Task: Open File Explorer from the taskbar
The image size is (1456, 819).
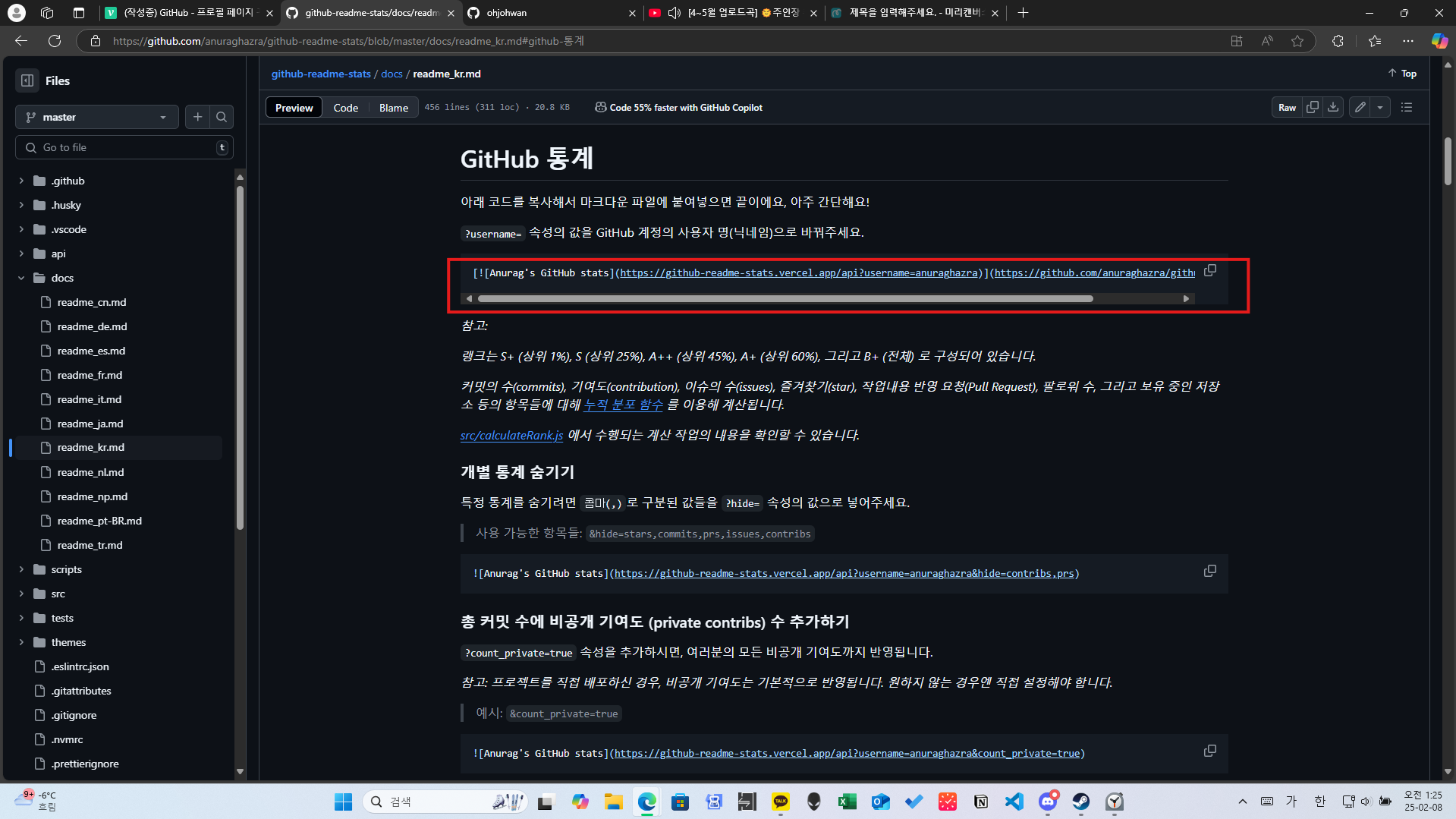Action: (614, 802)
